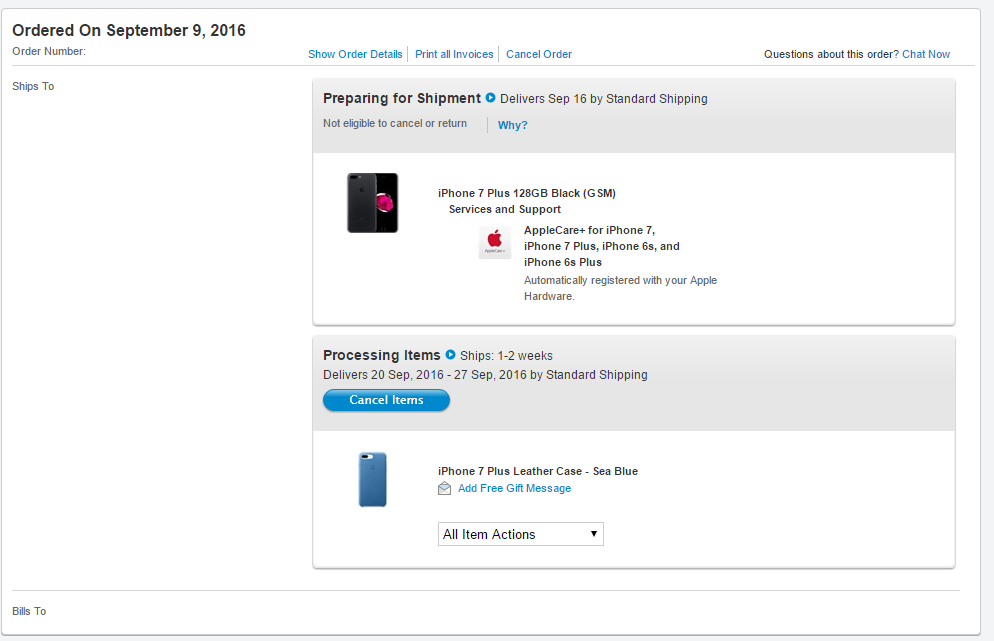This screenshot has width=994, height=641.
Task: Click the Preparing for Shipment heading
Action: click(402, 98)
